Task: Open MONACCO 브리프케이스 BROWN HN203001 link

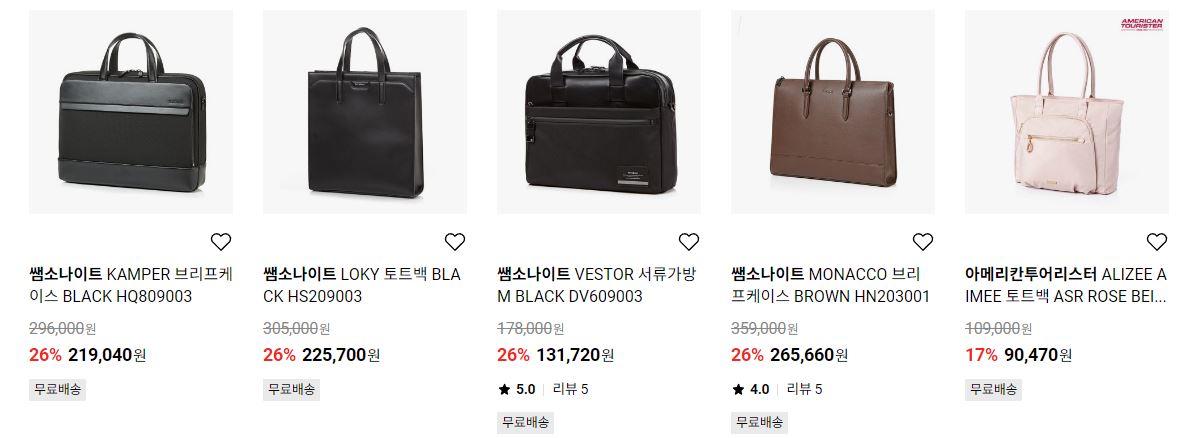Action: (830, 285)
